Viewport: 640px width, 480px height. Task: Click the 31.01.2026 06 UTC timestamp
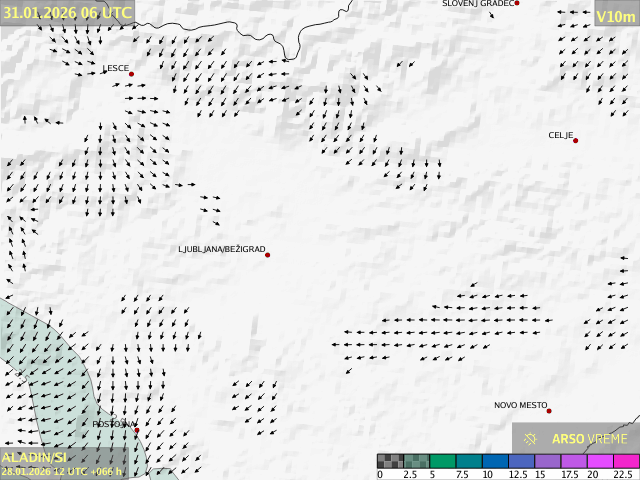tap(67, 12)
